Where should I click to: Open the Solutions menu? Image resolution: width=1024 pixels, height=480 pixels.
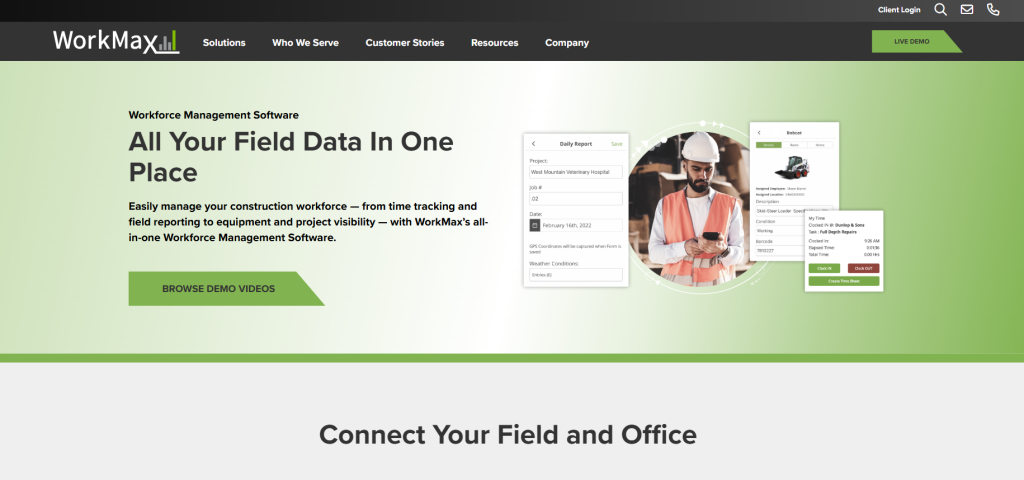[224, 42]
